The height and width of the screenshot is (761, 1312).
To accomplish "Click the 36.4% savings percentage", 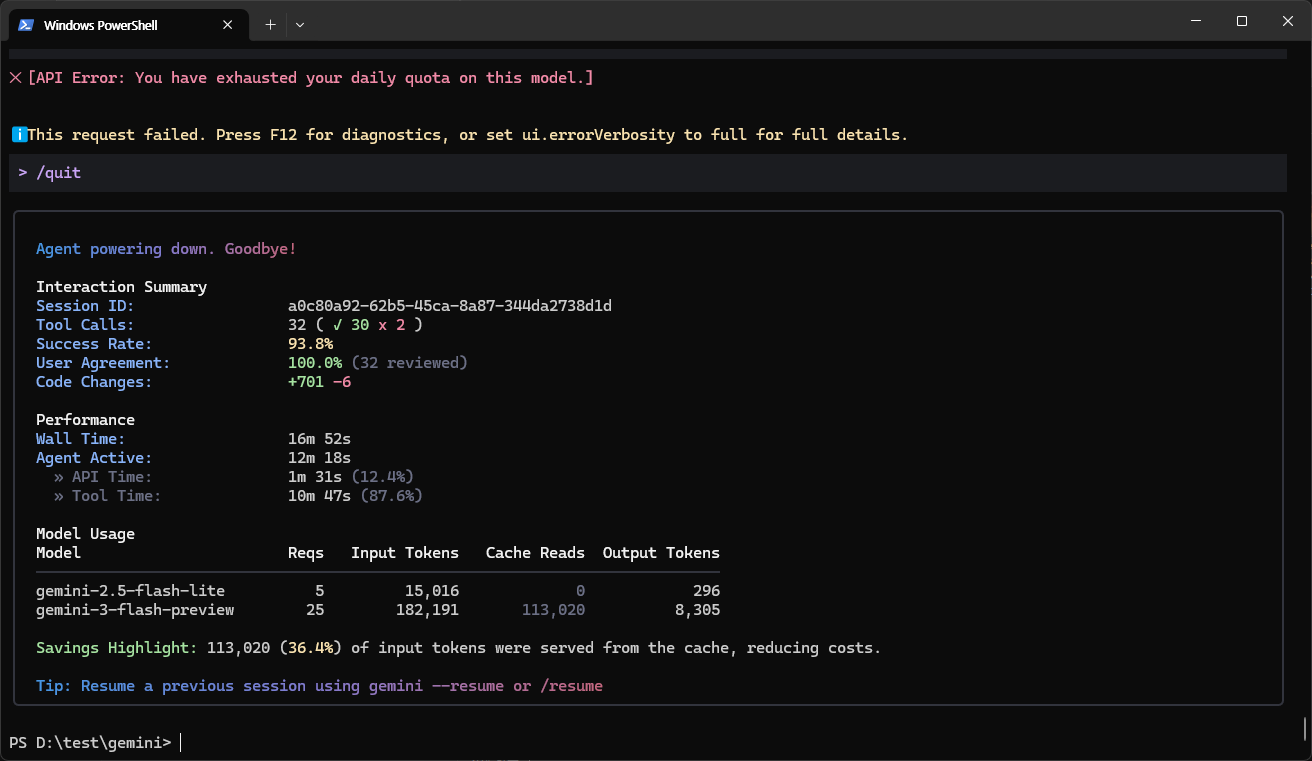I will point(310,647).
